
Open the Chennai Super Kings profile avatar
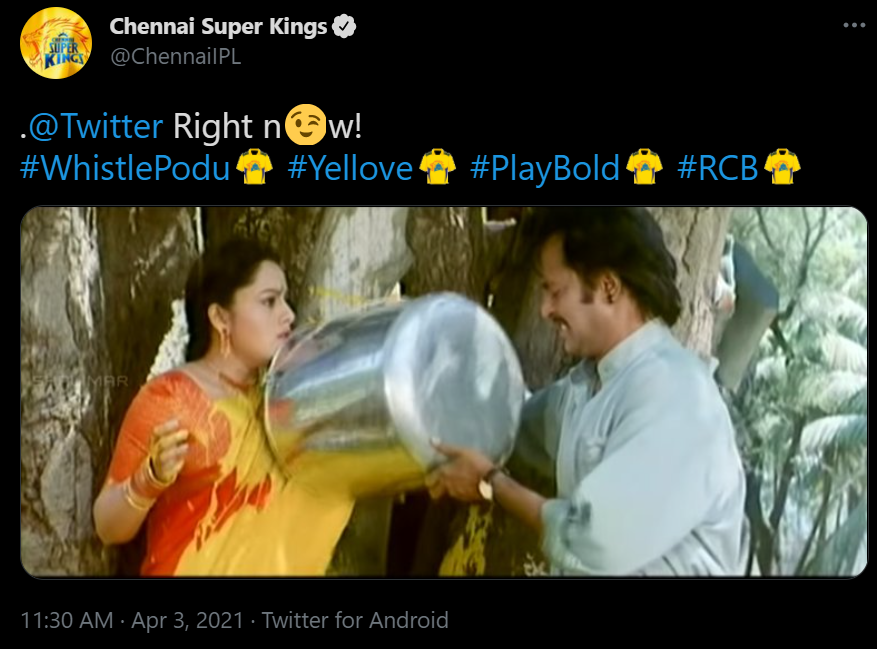(x=55, y=43)
